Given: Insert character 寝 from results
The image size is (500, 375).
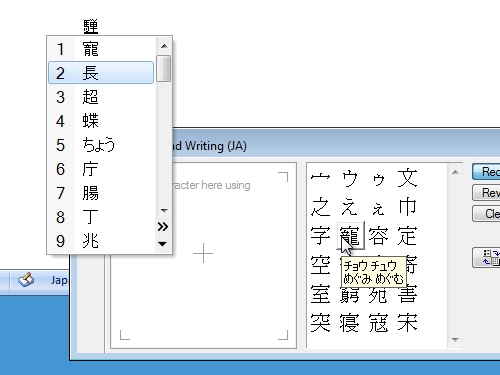Looking at the screenshot, I should [350, 323].
